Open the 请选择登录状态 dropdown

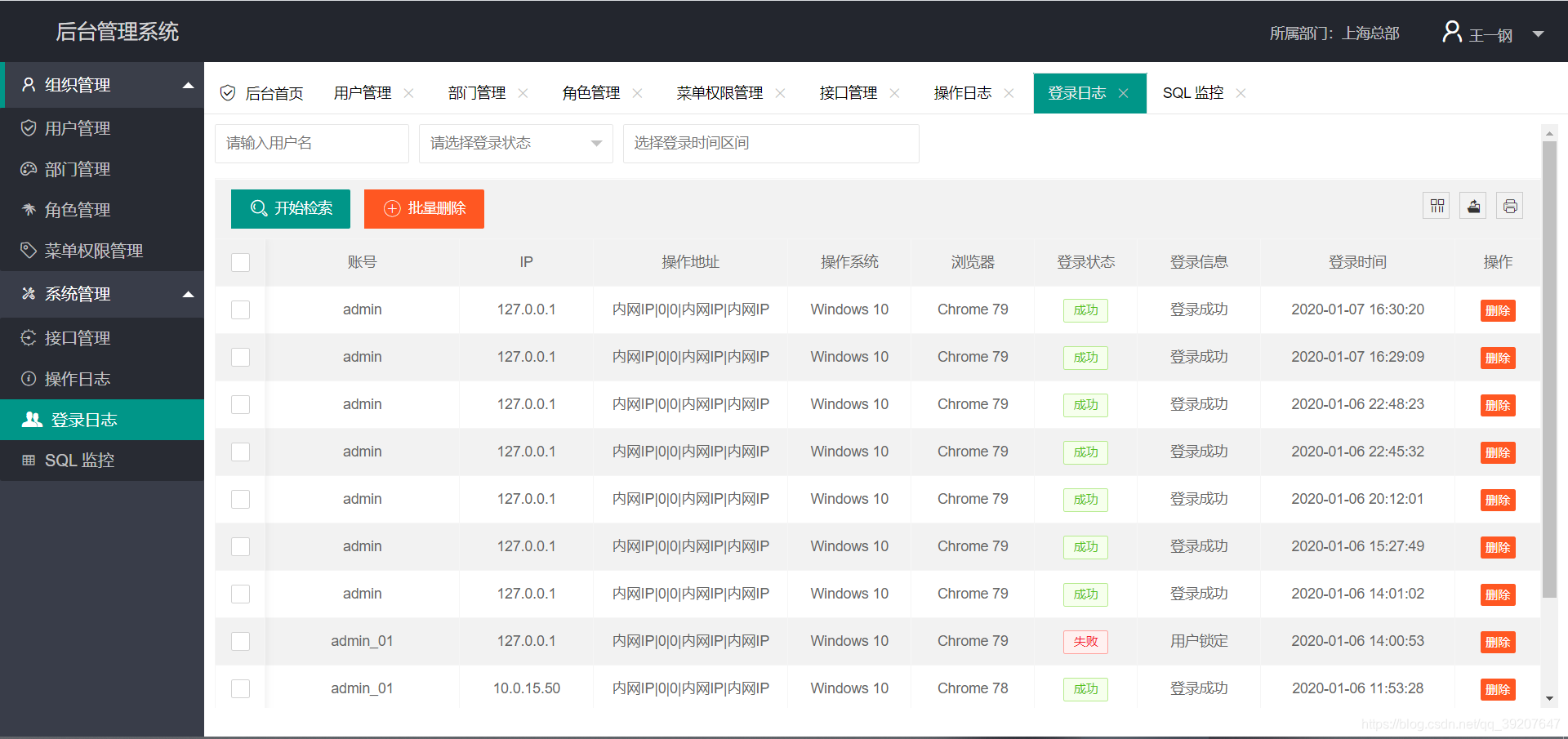tap(515, 143)
